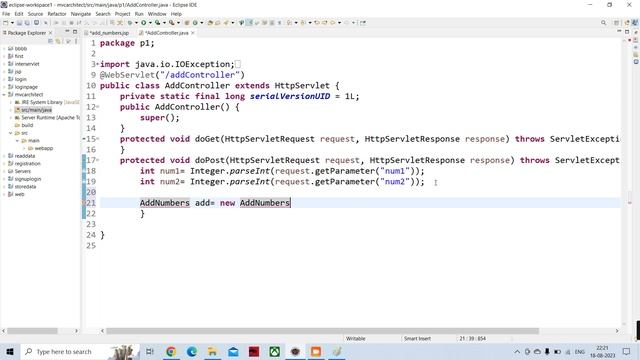Collapse the src folder in mvcarchitect
Screen dimensions: 640x360
pos(11,133)
